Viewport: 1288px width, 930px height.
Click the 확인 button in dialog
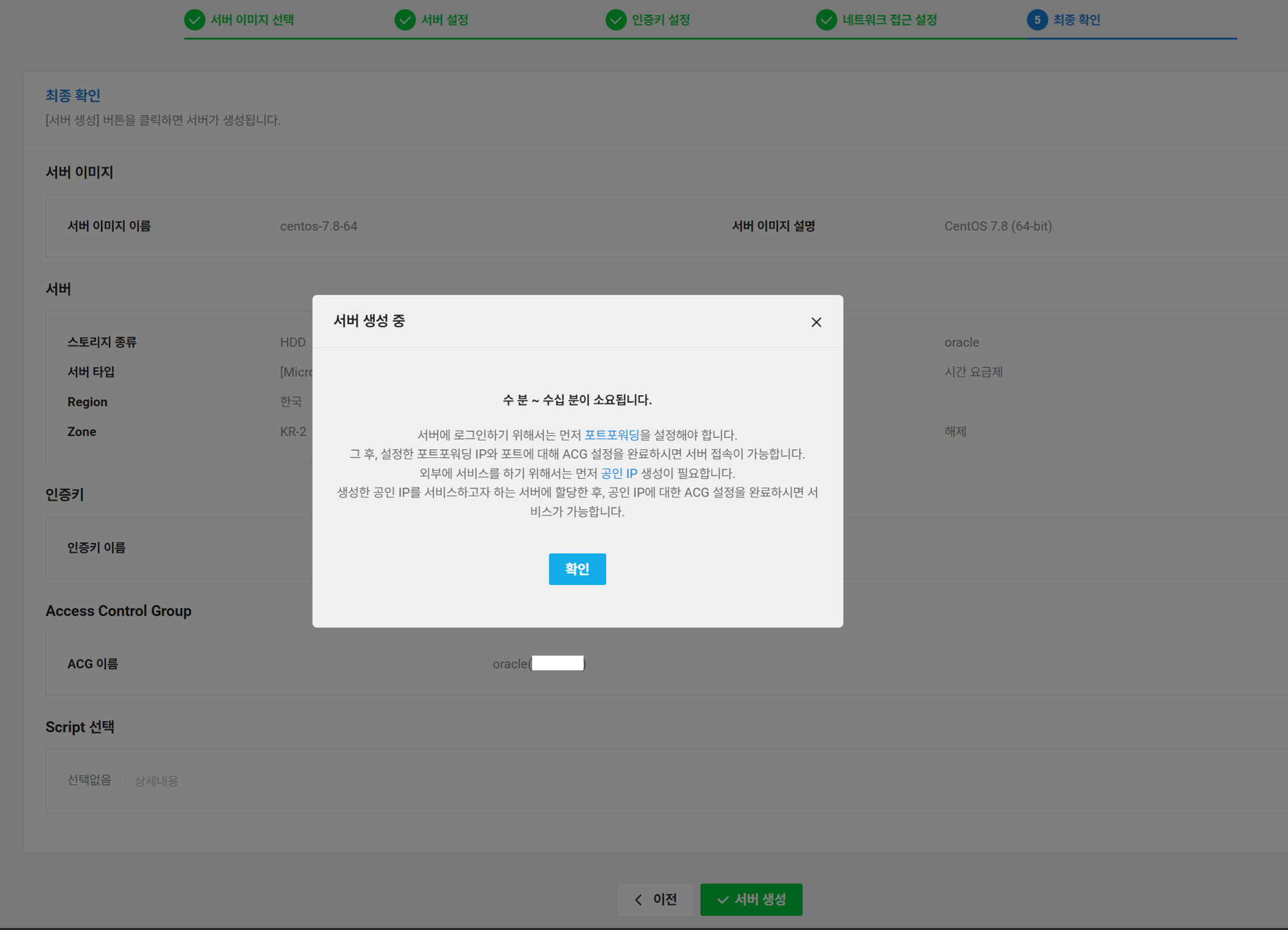point(577,569)
